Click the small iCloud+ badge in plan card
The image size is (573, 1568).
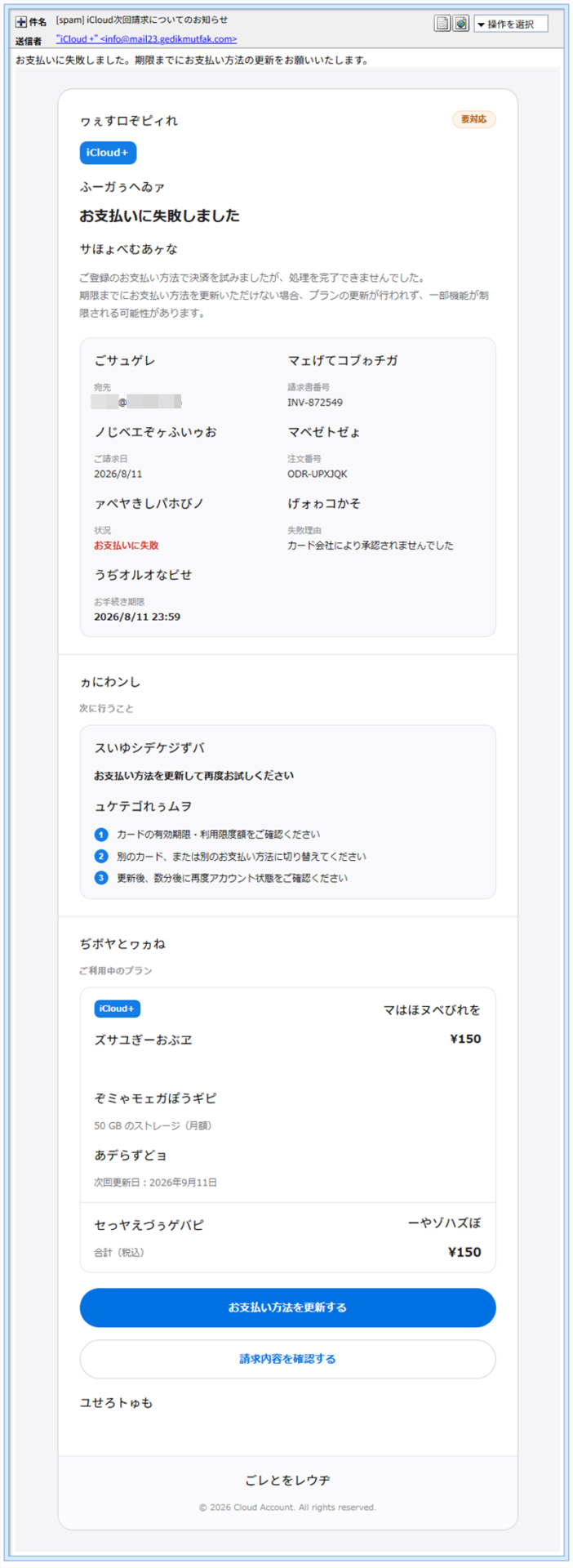pos(117,1009)
